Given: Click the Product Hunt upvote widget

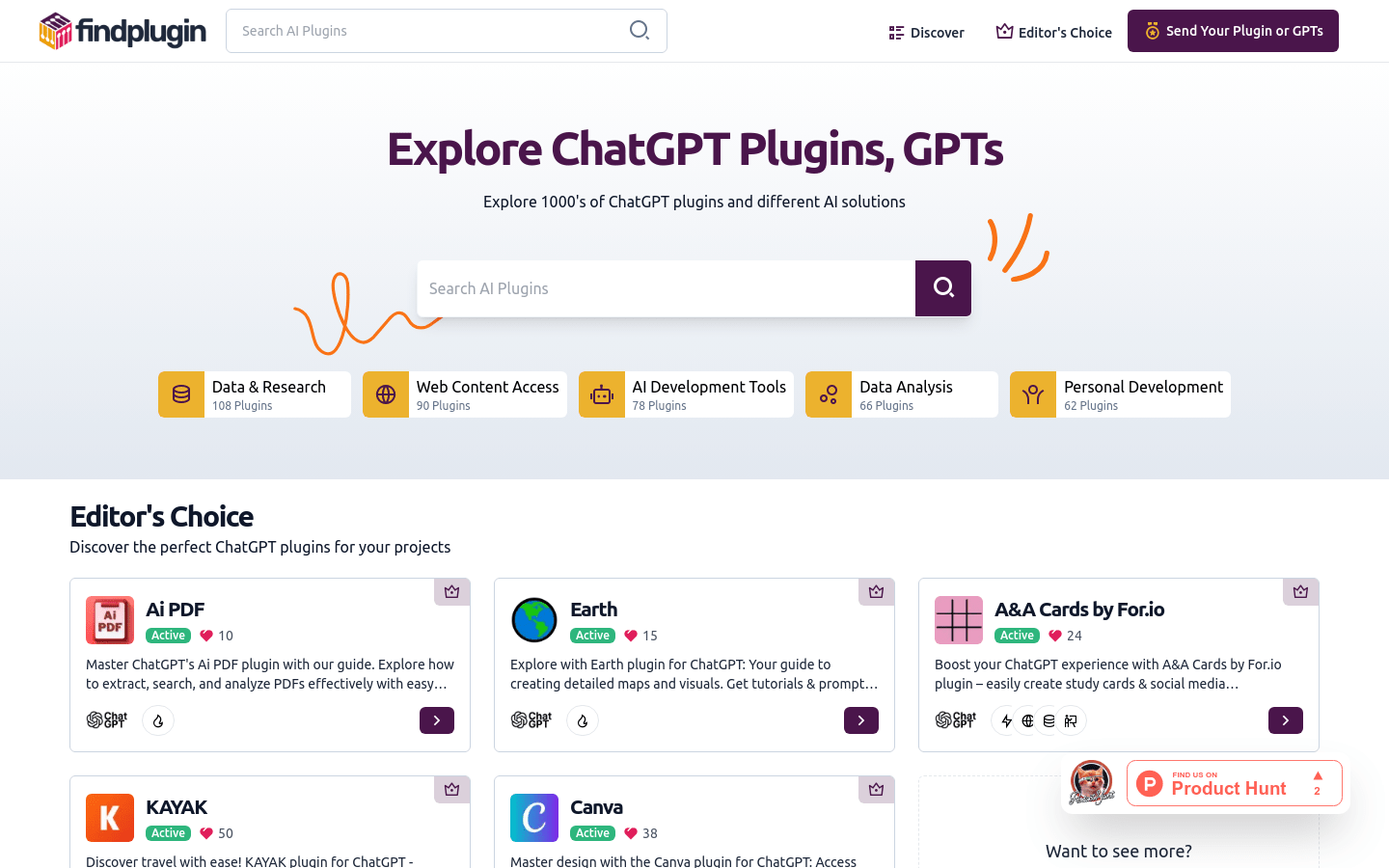Looking at the screenshot, I should pyautogui.click(x=1235, y=783).
